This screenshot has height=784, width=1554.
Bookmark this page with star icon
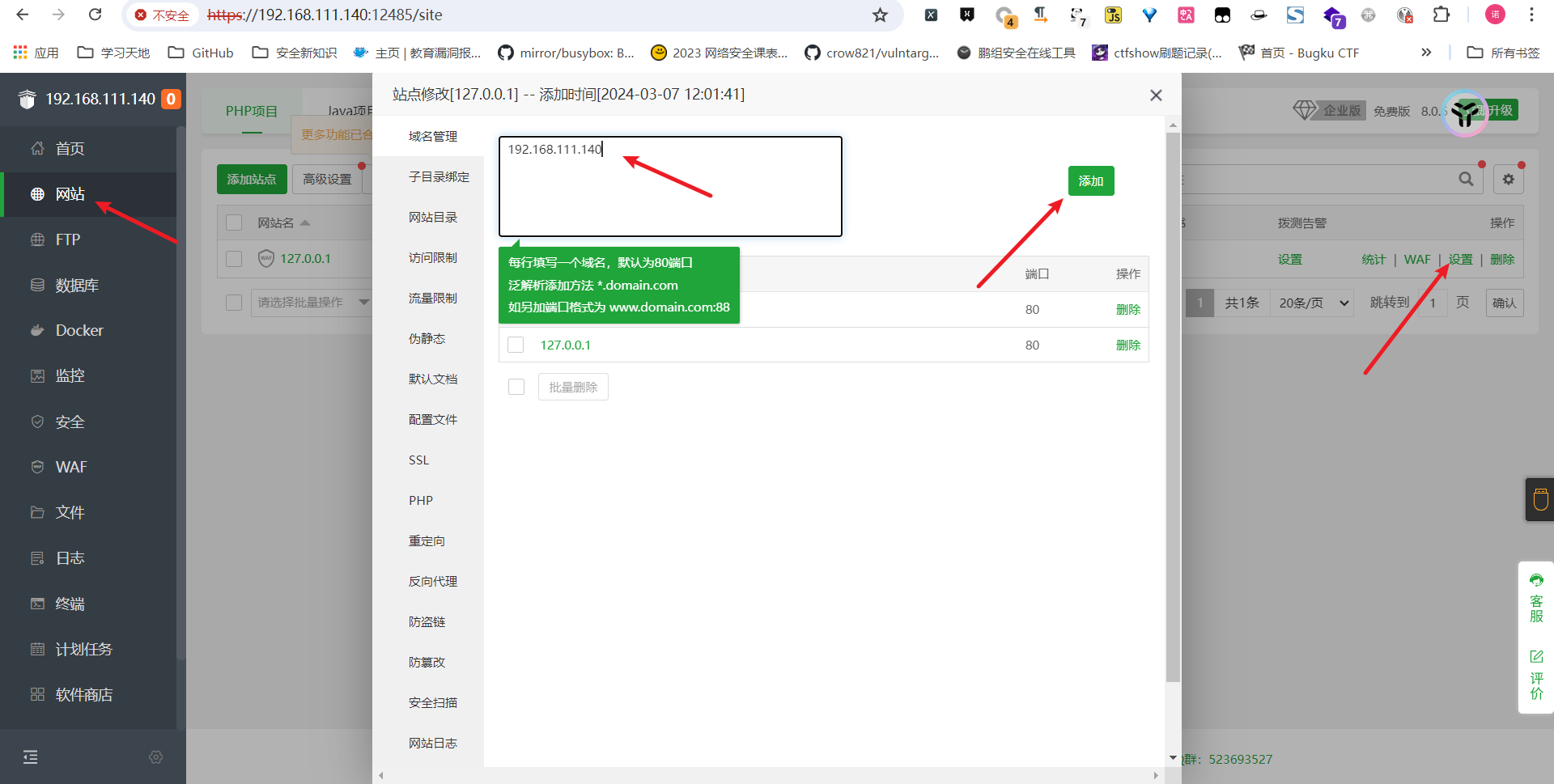coord(880,15)
